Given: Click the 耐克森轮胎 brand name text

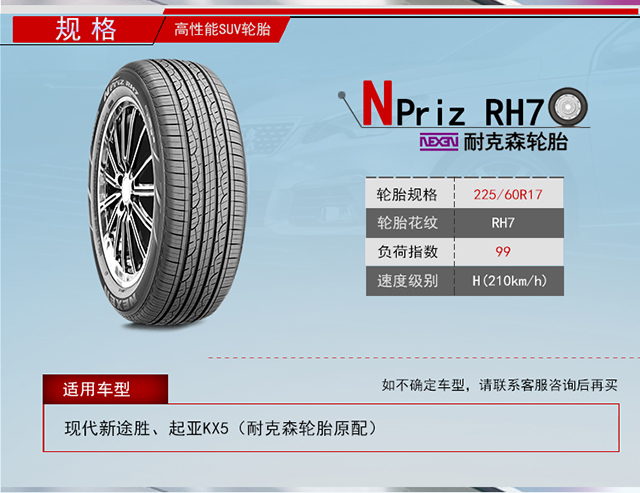Looking at the screenshot, I should tap(516, 142).
